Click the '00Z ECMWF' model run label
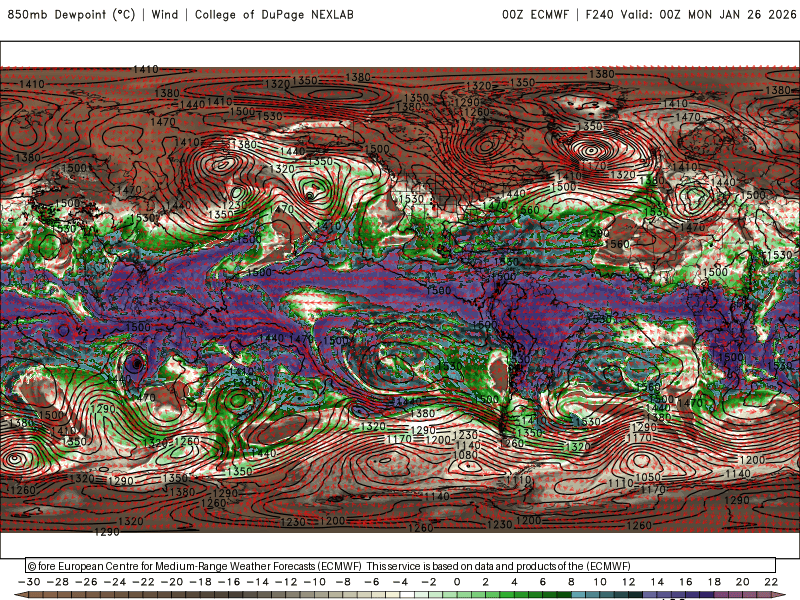 coord(535,14)
